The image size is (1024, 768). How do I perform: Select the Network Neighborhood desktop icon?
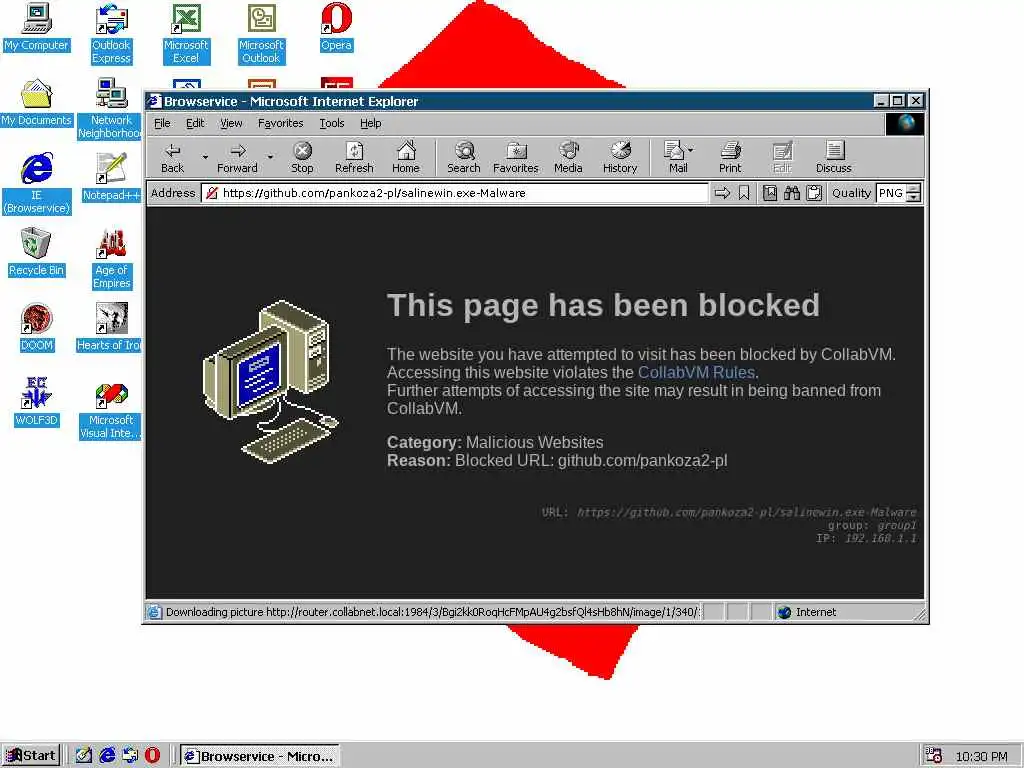pos(110,109)
